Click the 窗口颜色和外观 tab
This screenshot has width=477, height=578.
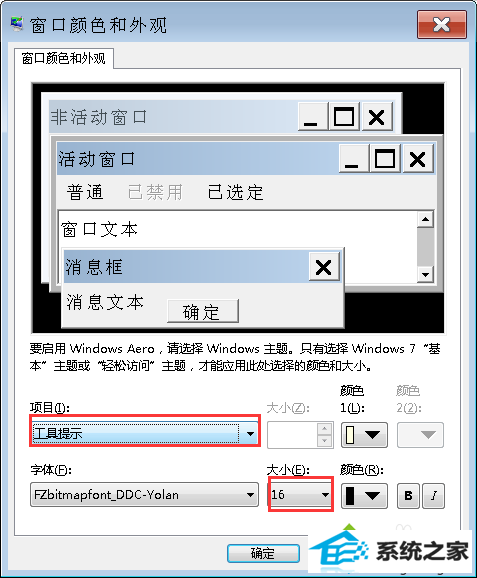click(63, 58)
